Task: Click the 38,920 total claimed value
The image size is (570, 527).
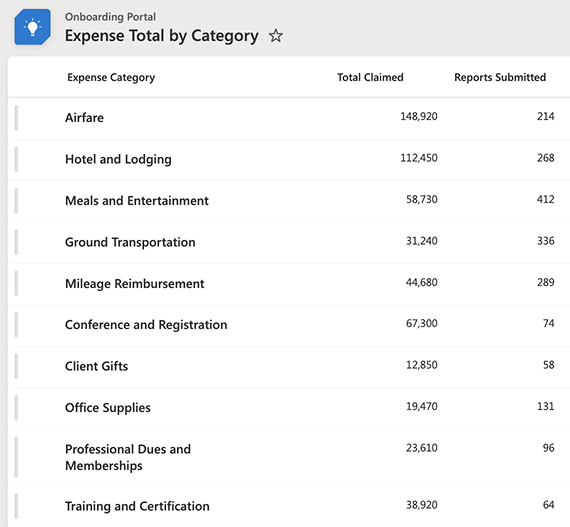Action: (x=422, y=504)
